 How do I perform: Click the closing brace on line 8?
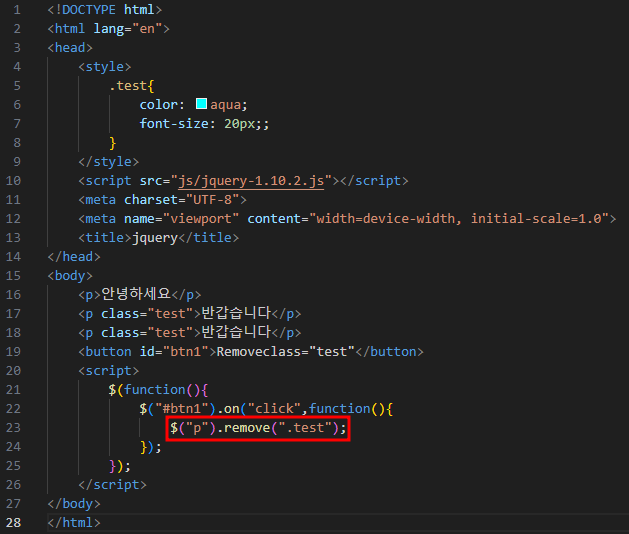(113, 143)
